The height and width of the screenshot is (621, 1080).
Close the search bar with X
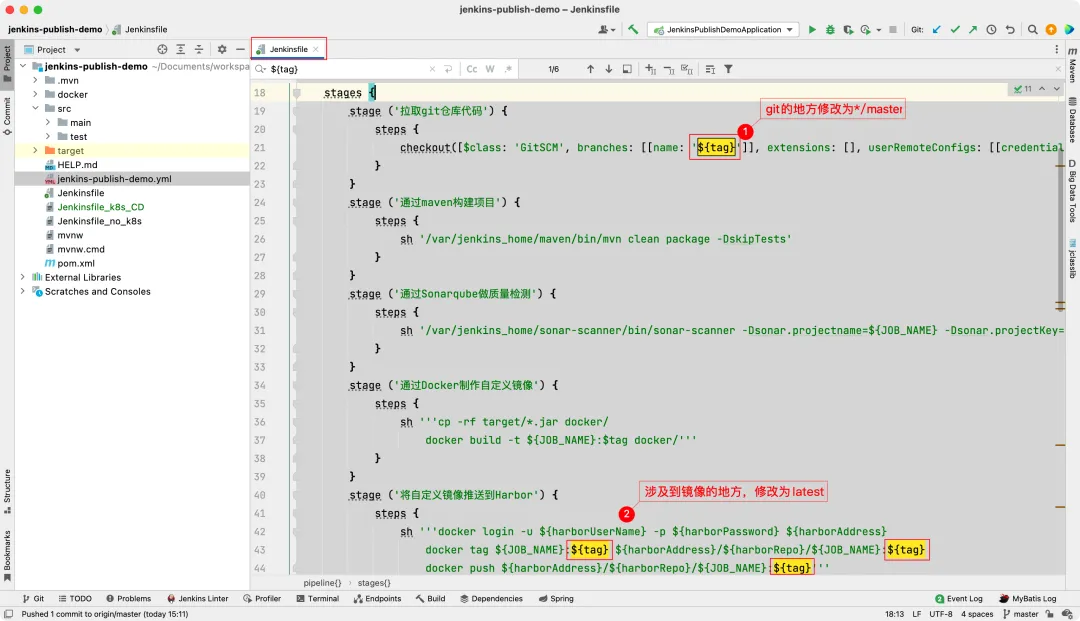pos(1058,69)
